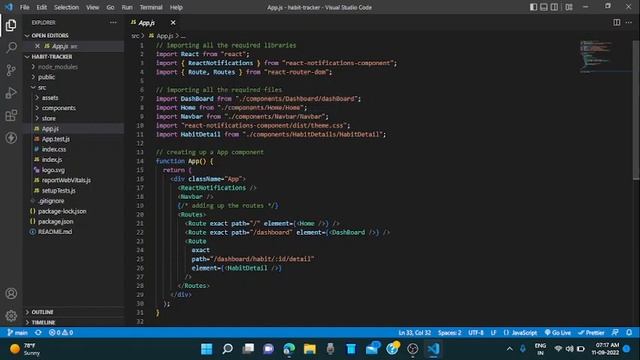
Task: Open the File menu
Action: tap(24, 7)
